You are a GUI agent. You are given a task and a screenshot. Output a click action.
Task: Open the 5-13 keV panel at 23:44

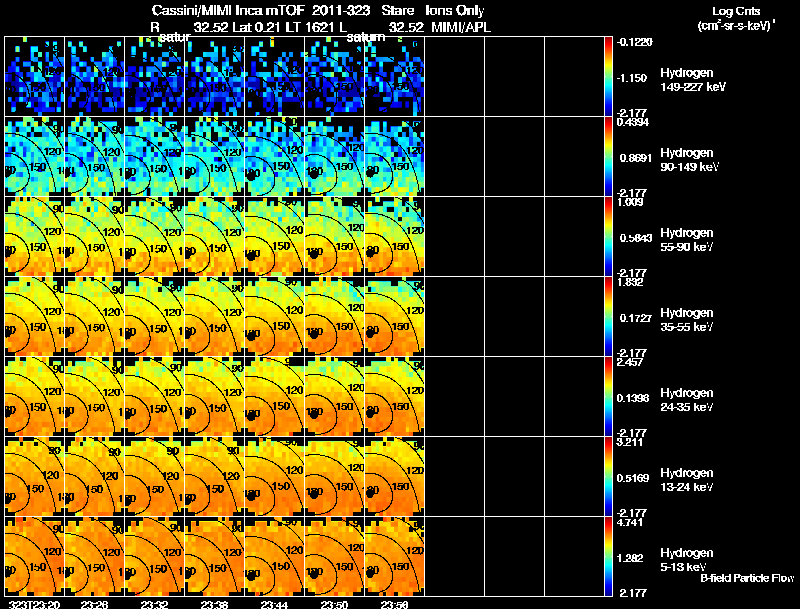(x=274, y=556)
